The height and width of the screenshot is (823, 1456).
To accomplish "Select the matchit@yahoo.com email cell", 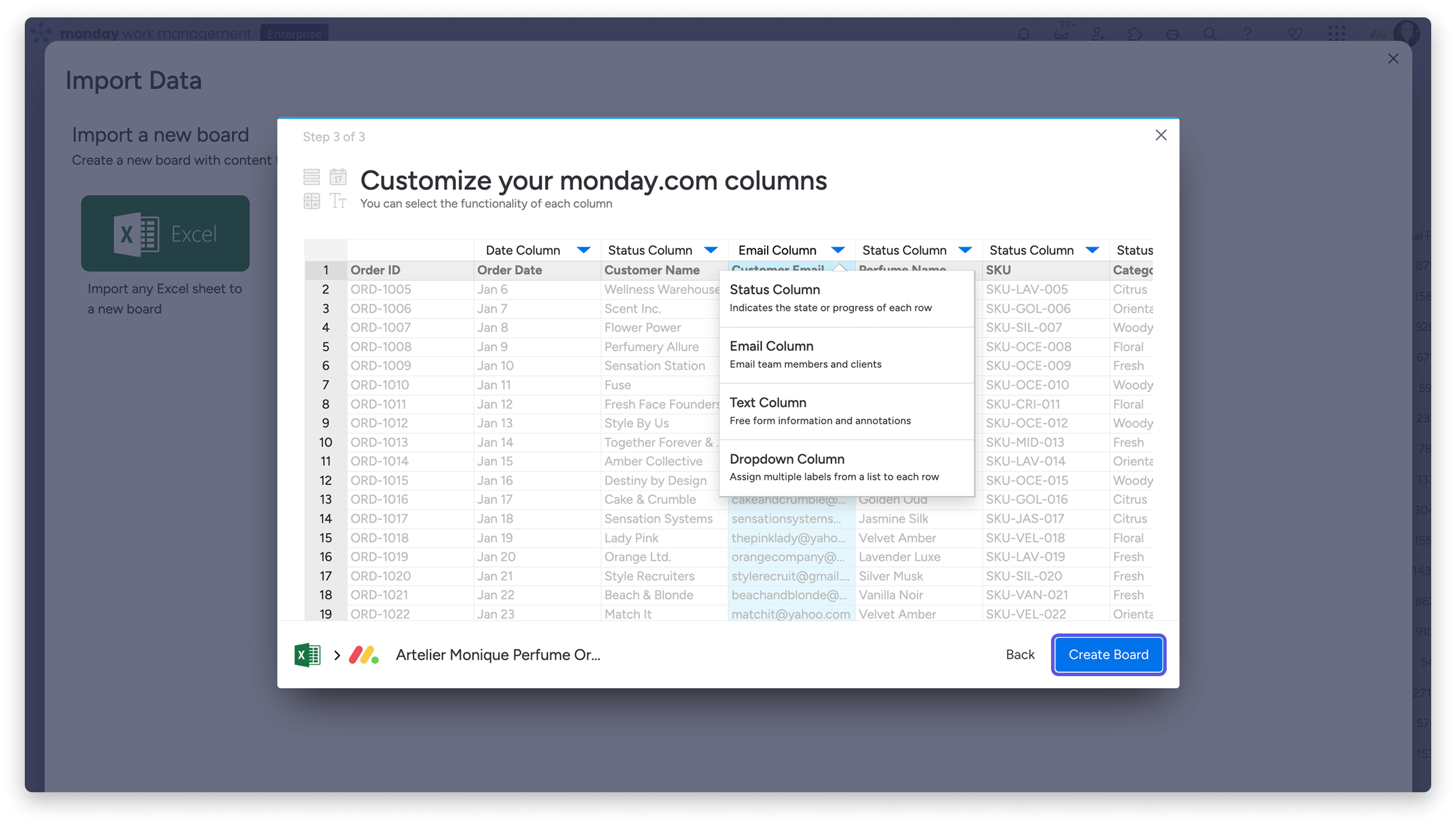I will (791, 614).
